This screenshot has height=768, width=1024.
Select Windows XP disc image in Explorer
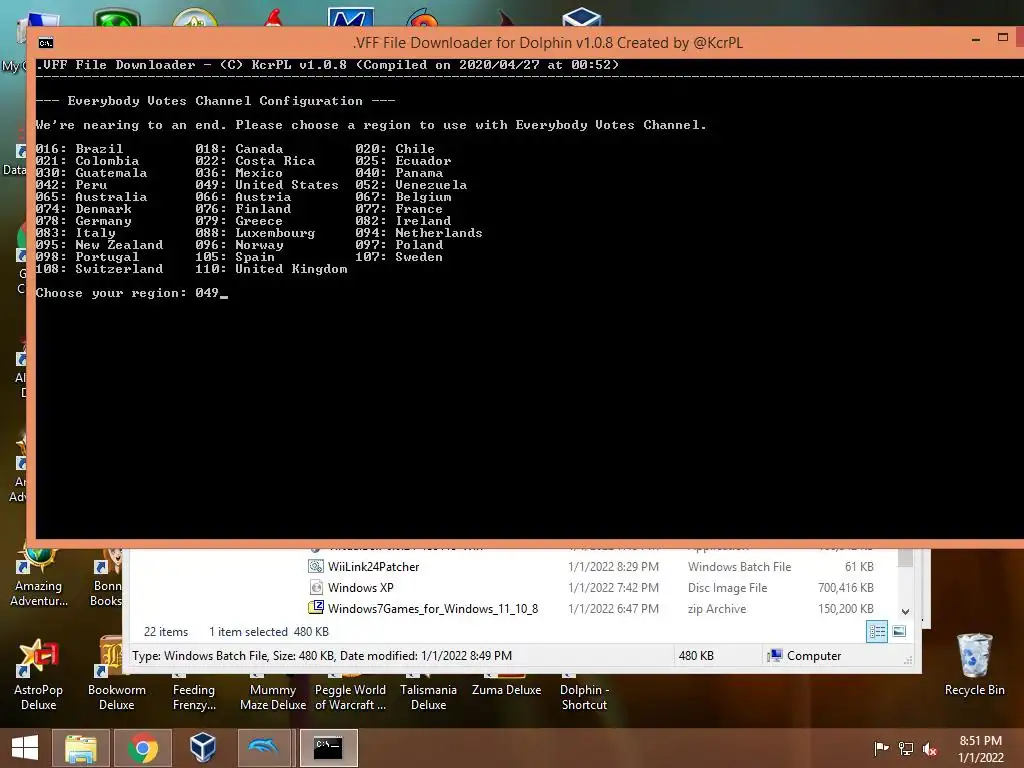tap(360, 588)
